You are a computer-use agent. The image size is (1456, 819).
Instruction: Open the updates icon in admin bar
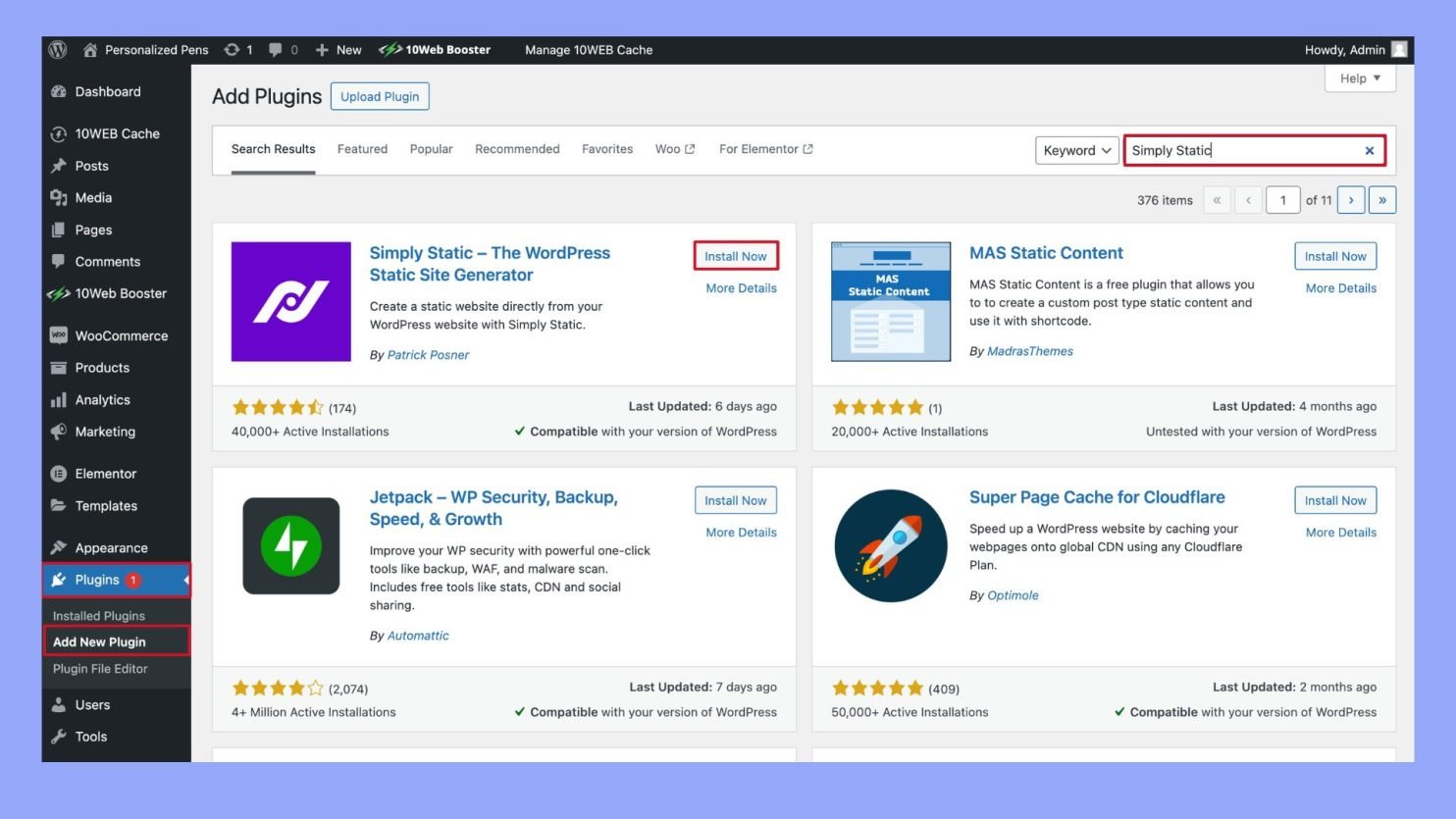click(x=233, y=49)
